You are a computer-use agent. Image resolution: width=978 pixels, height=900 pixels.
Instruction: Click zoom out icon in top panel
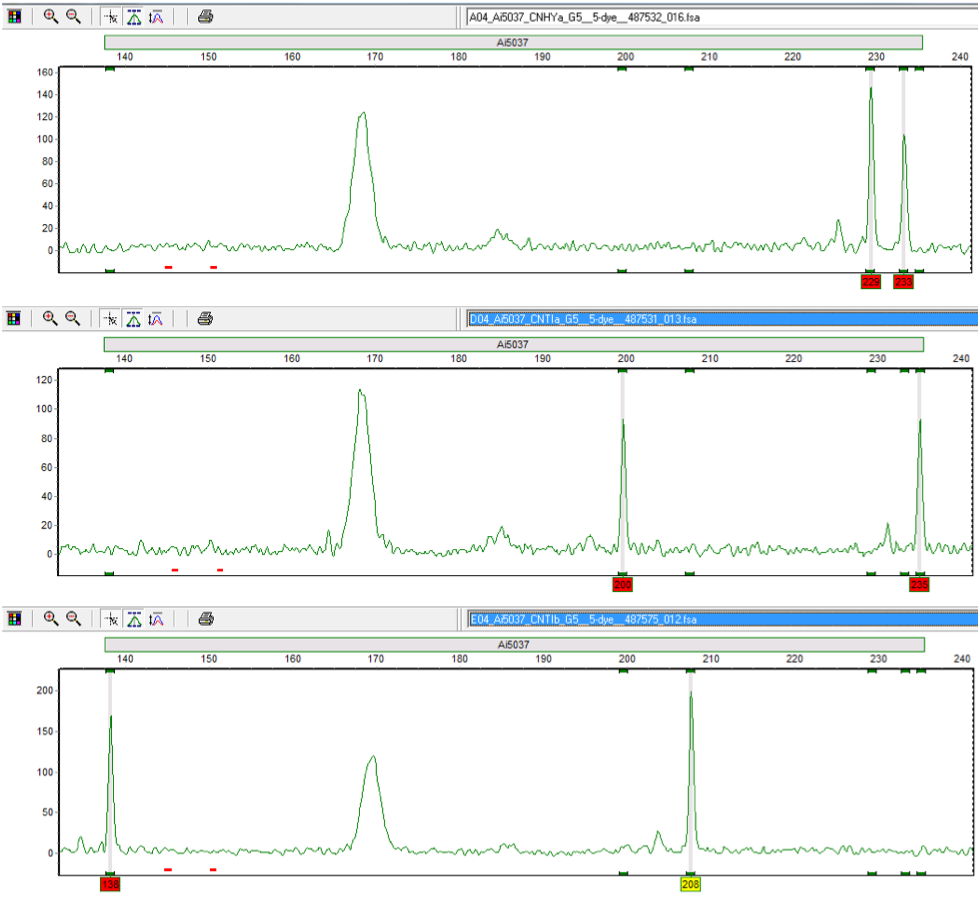pos(73,17)
